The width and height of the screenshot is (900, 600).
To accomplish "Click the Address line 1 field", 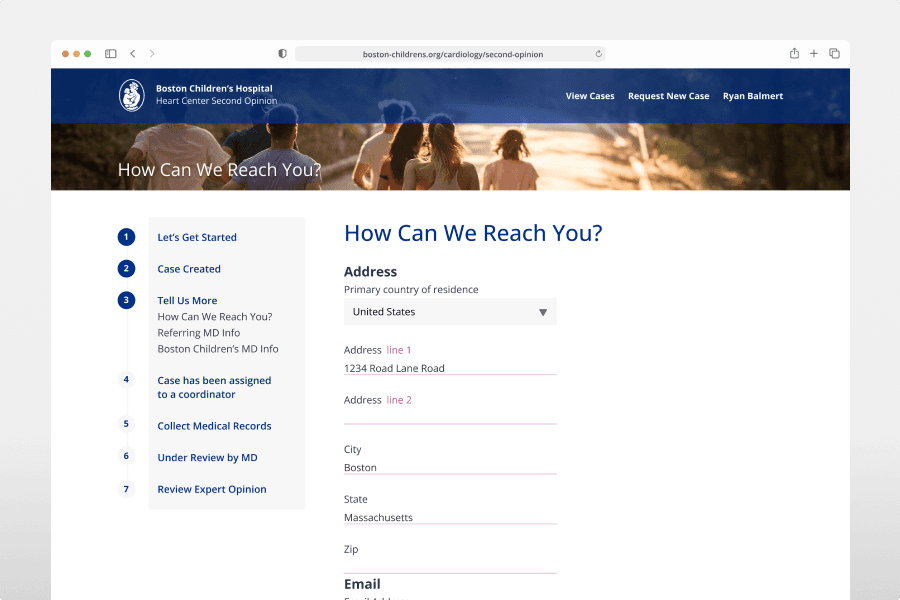I will [450, 368].
